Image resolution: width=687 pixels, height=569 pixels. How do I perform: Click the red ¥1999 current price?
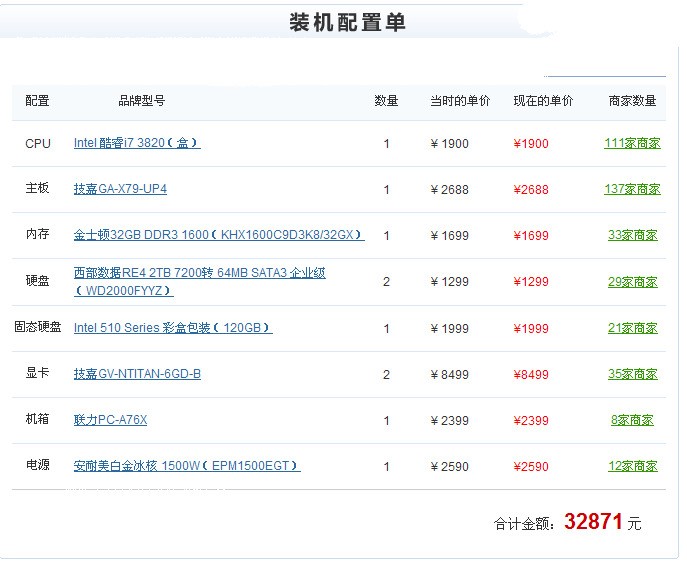pyautogui.click(x=531, y=329)
